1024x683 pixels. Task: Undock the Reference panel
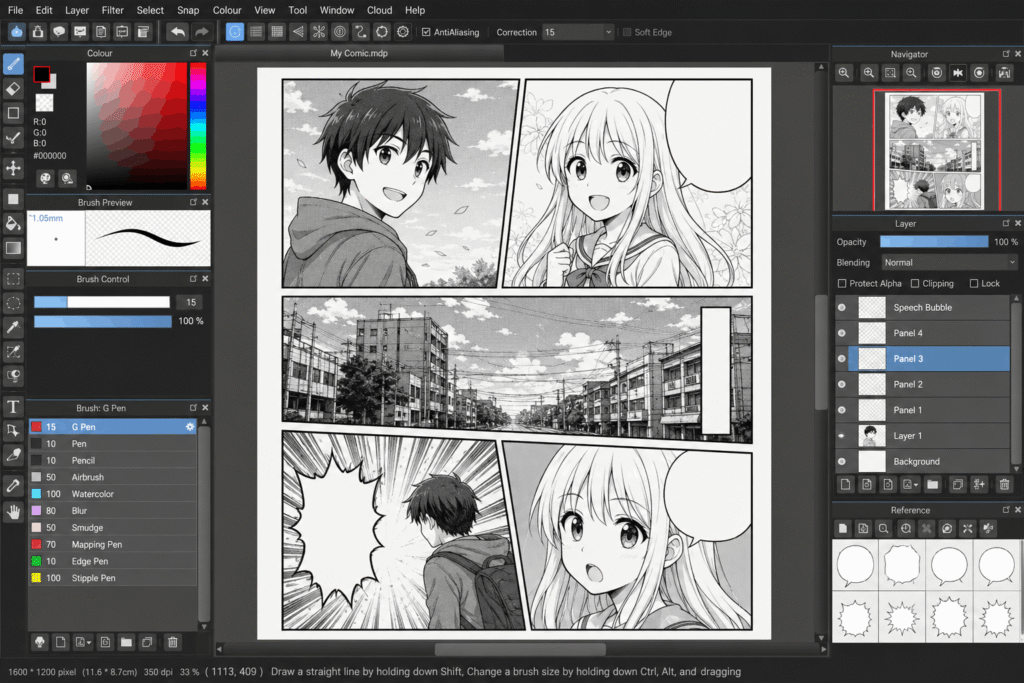pyautogui.click(x=1006, y=510)
